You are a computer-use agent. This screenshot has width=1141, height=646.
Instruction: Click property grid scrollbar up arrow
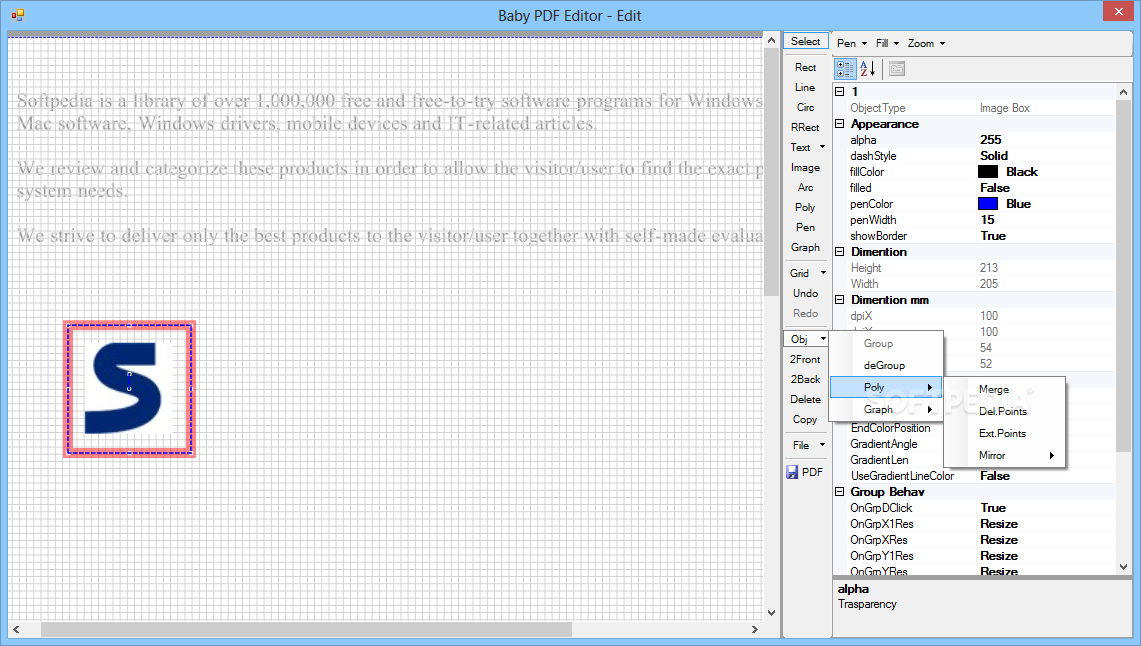(x=1124, y=92)
